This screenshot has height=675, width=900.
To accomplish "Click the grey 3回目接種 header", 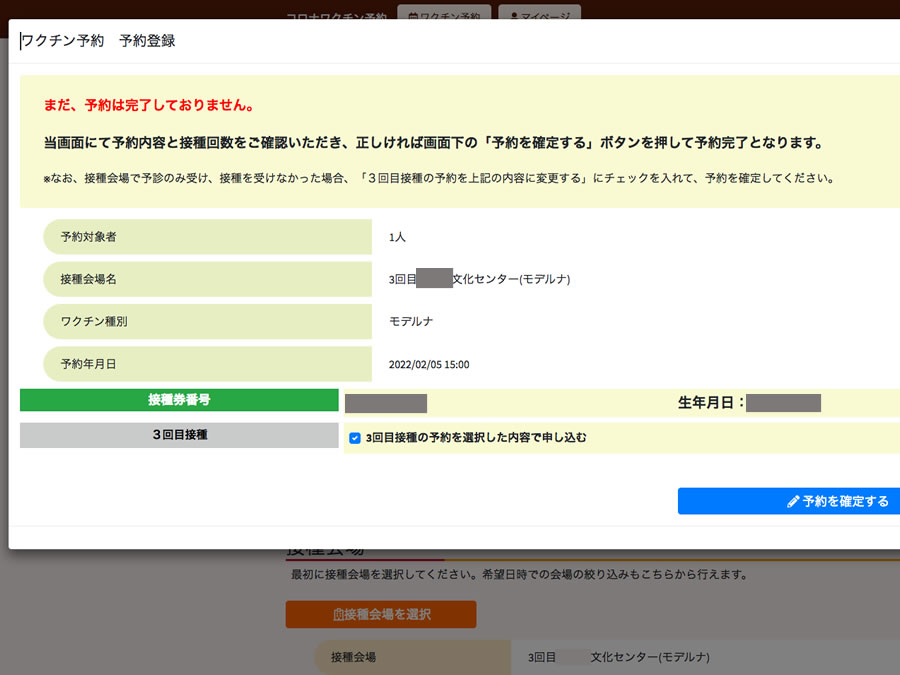I will [x=179, y=435].
